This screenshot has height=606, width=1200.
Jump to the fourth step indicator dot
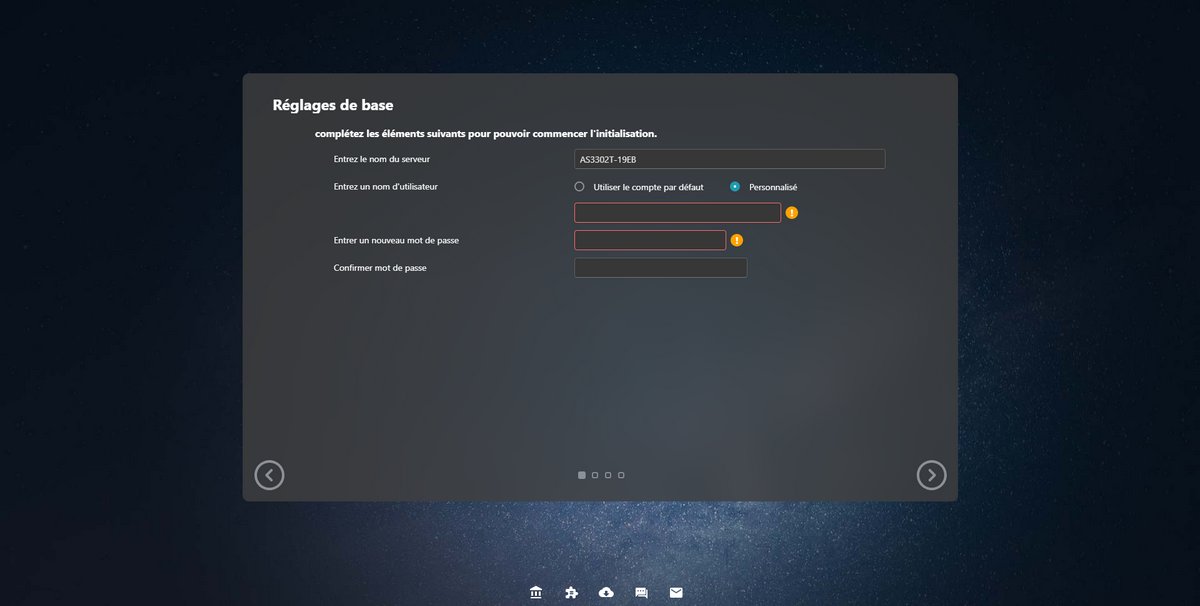click(x=621, y=475)
